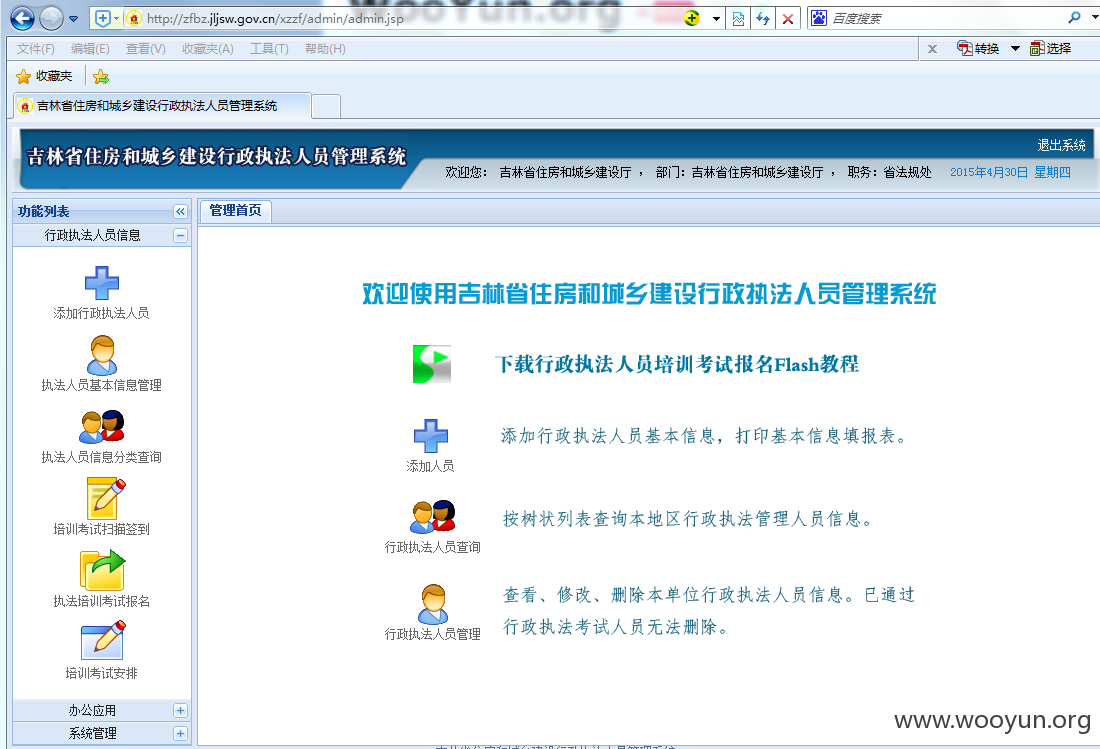
Task: Click the 行政执法人员管理 person icon in main area
Action: point(433,604)
